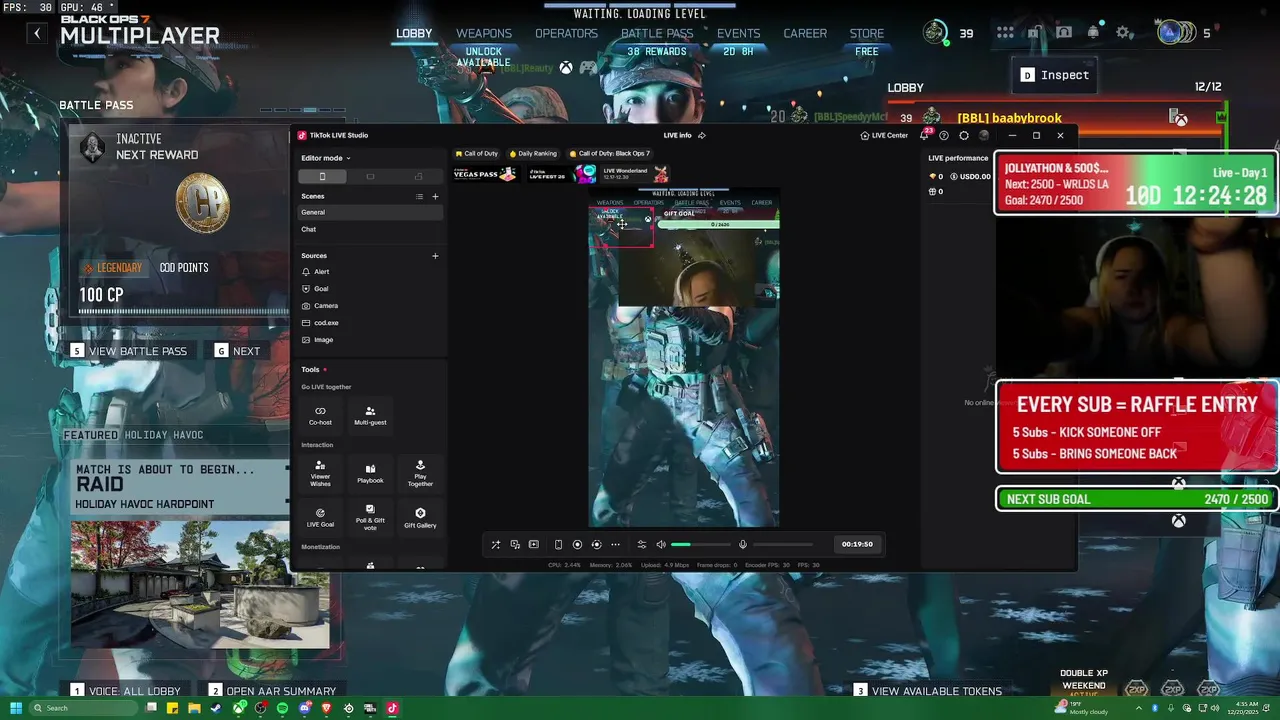Select the cod.exe source
The height and width of the screenshot is (720, 1280).
click(x=370, y=323)
